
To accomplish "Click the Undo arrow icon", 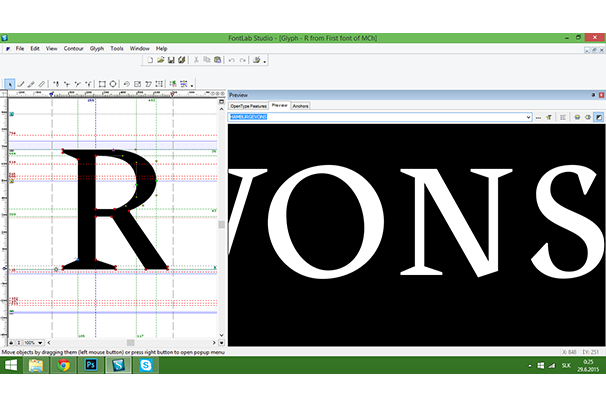I will click(x=231, y=60).
